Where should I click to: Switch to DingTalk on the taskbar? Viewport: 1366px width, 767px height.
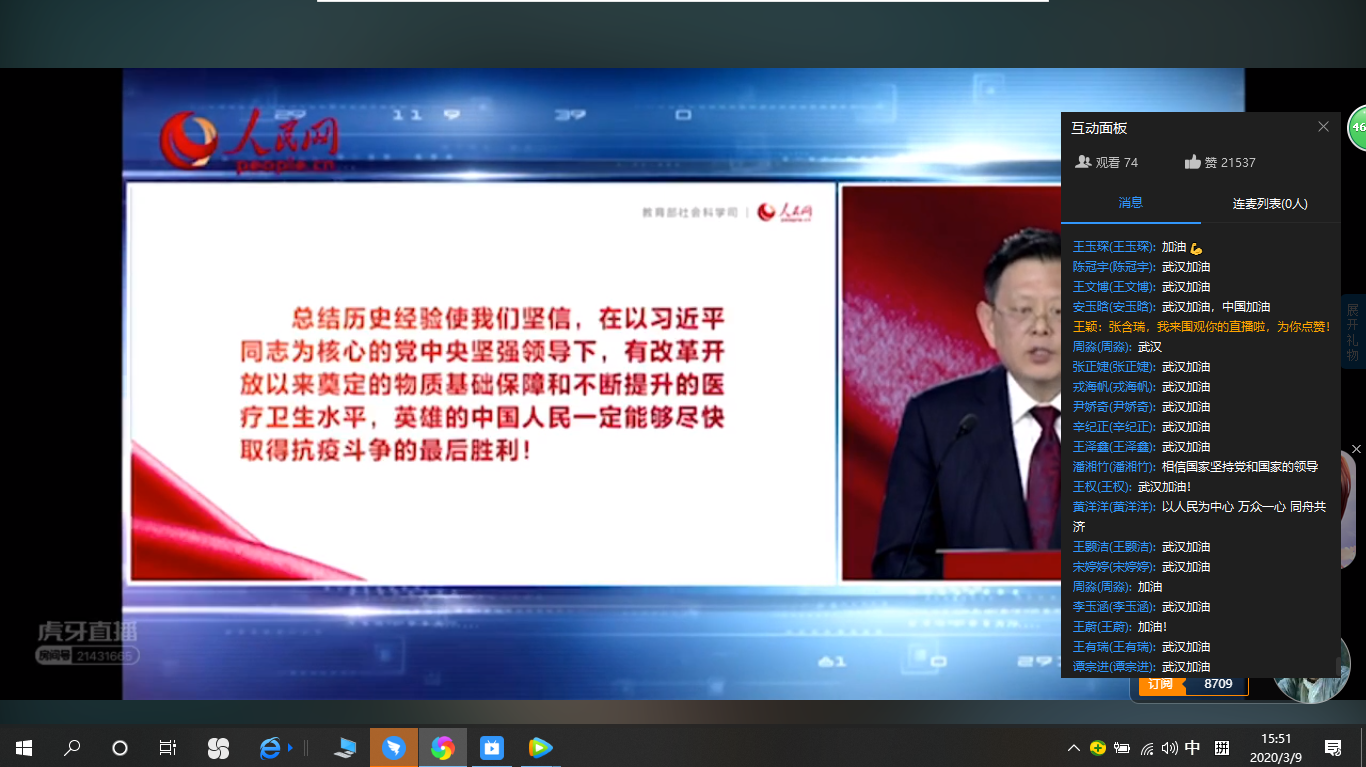[394, 747]
